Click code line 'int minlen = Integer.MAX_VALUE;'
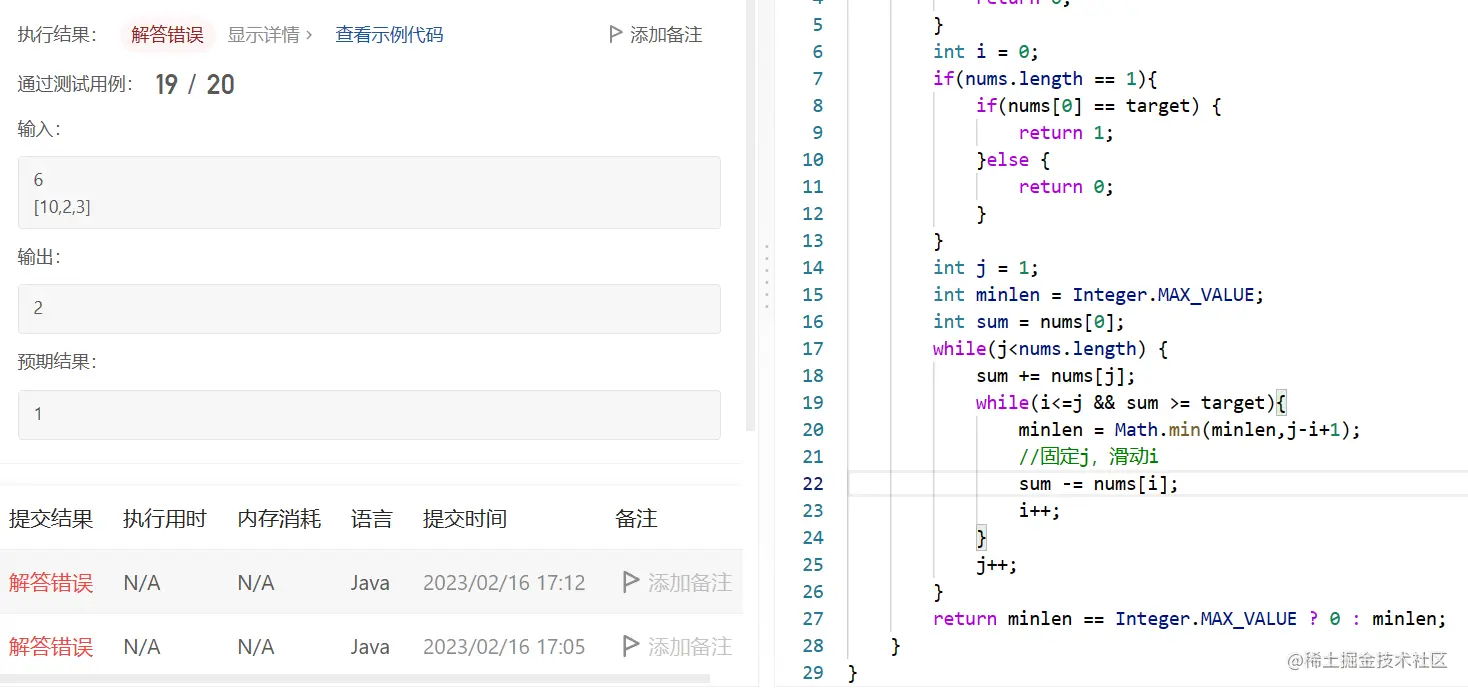Screen dimensions: 1468x691 pyautogui.click(x=1099, y=294)
